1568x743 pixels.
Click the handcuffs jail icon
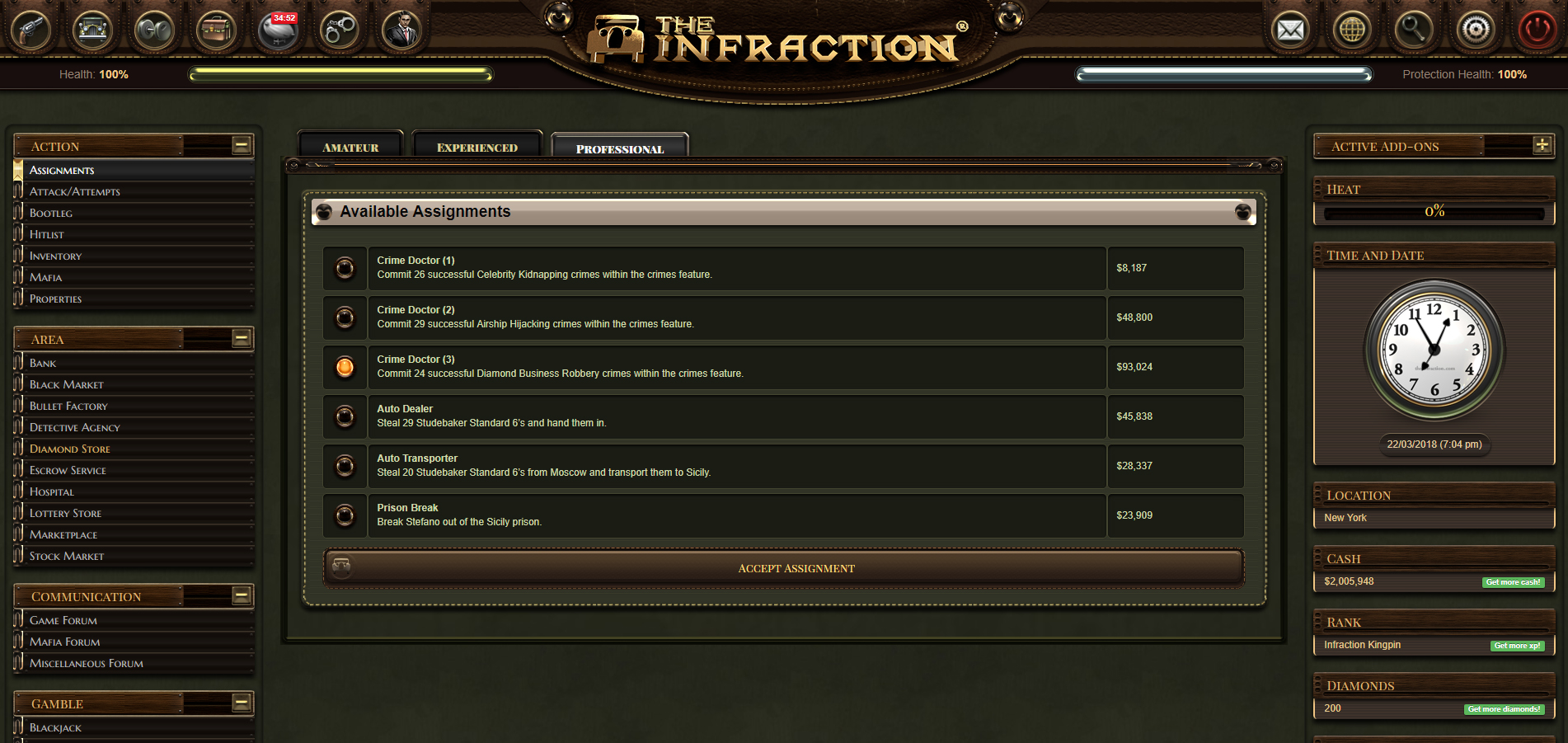(340, 31)
